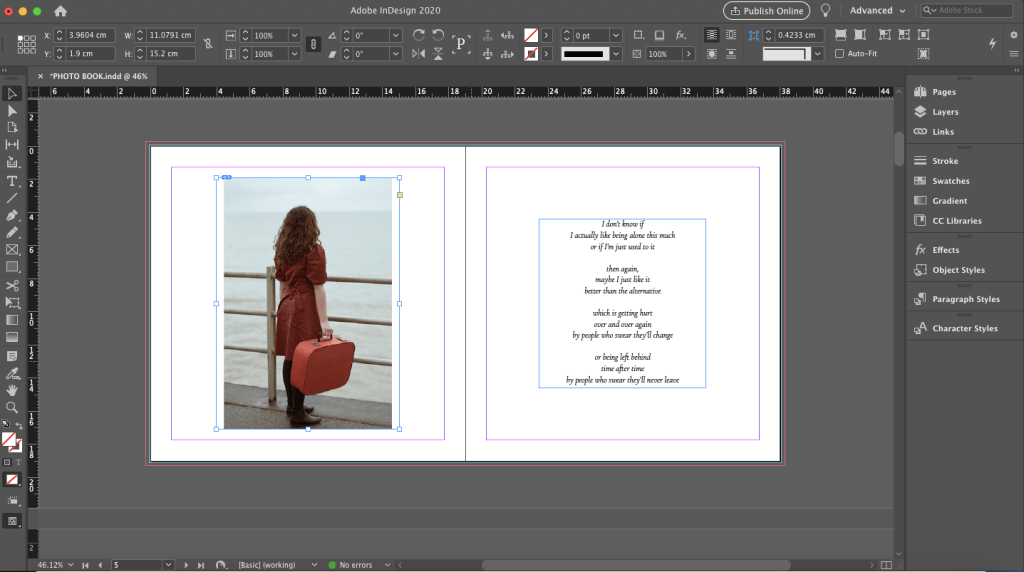Open the Swatches panel
Screen dimensions: 1024x572
point(950,181)
